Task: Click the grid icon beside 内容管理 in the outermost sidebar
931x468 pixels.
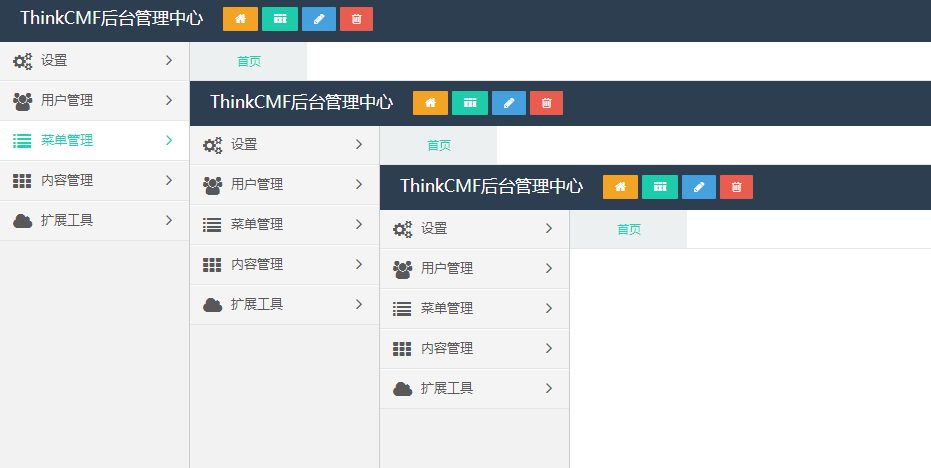Action: (x=22, y=181)
